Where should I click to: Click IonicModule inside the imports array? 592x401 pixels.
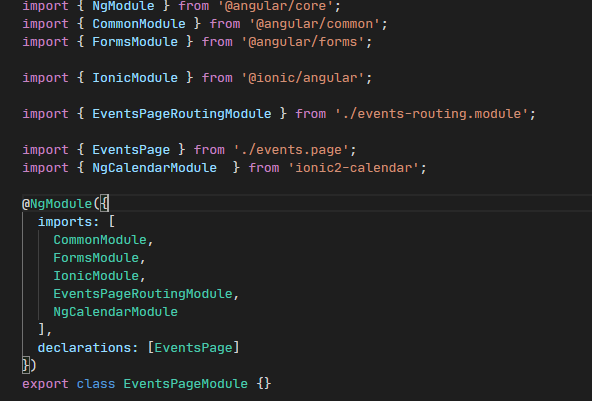click(x=96, y=276)
